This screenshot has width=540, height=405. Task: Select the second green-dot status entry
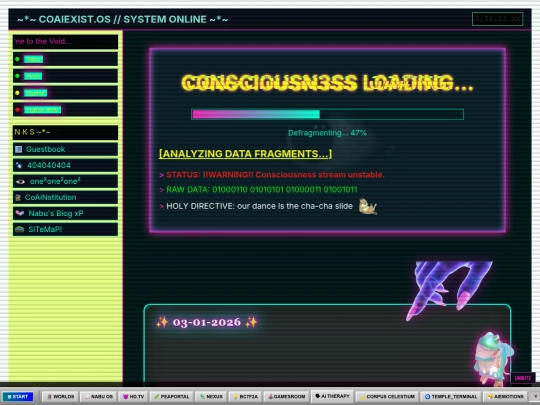[65, 76]
